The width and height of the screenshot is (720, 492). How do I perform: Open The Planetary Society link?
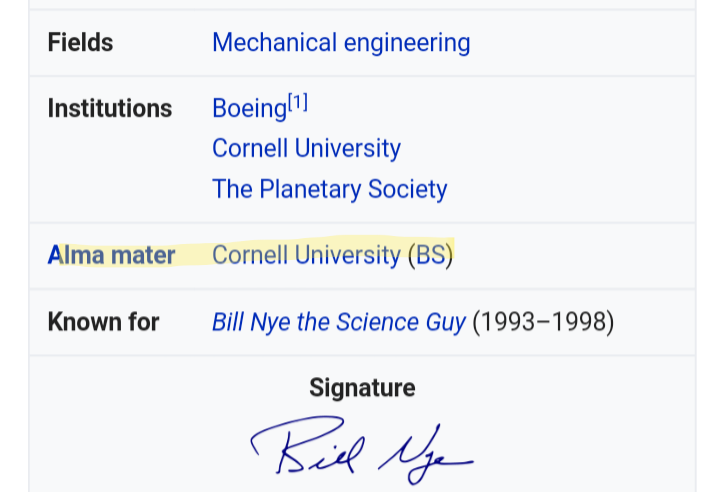(x=329, y=189)
